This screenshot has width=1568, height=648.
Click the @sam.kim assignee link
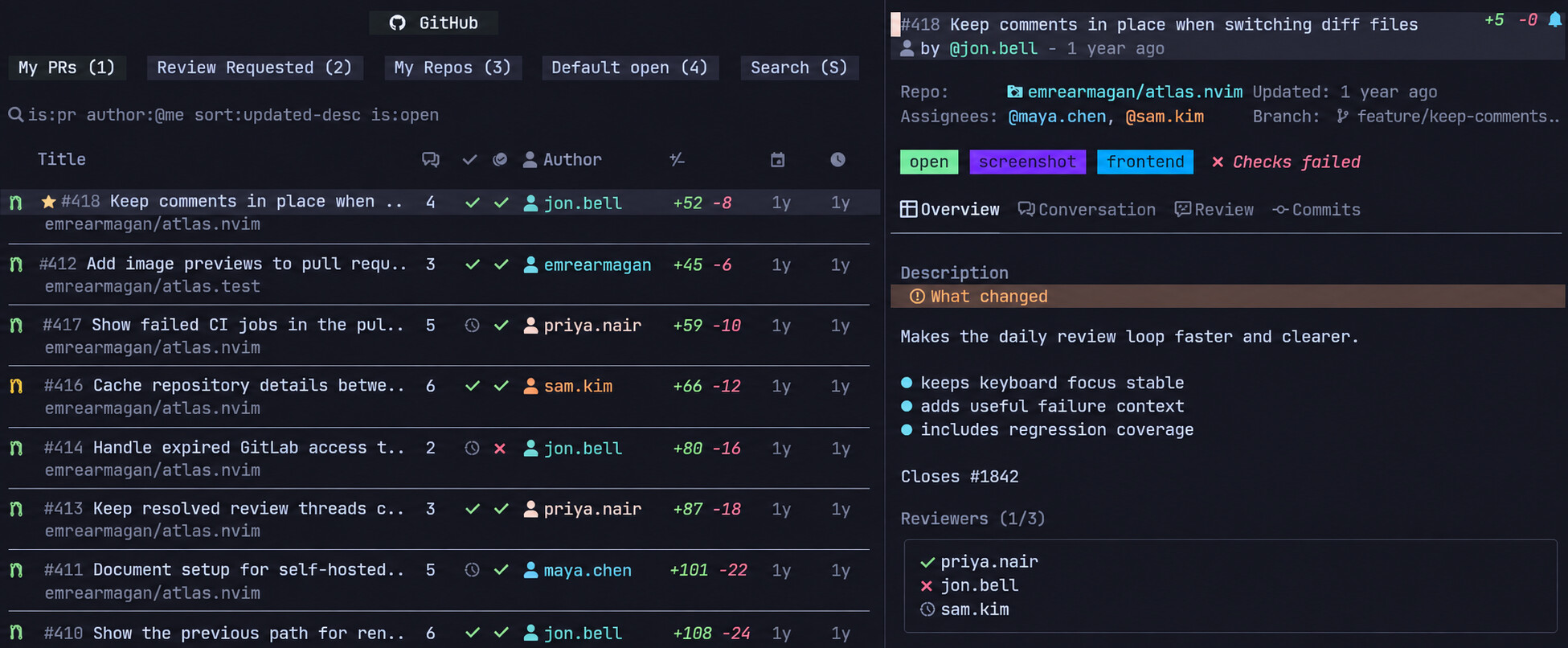(1165, 117)
